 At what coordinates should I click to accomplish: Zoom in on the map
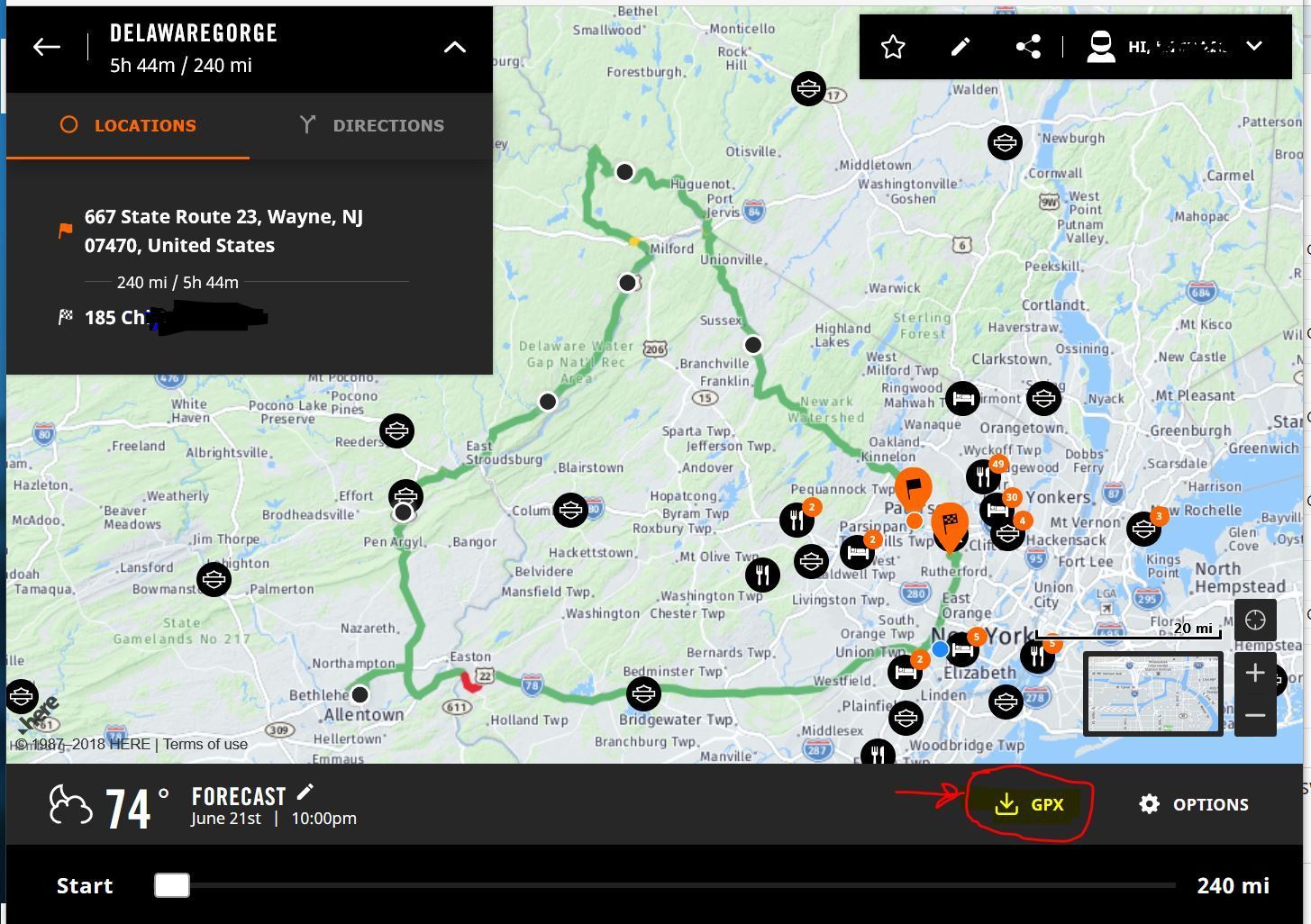(1255, 672)
